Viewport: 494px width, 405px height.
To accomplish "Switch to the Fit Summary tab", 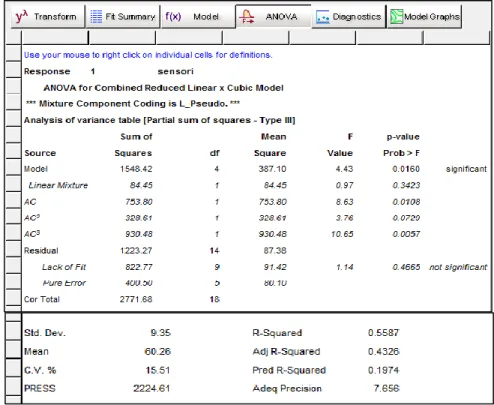I will tap(123, 16).
